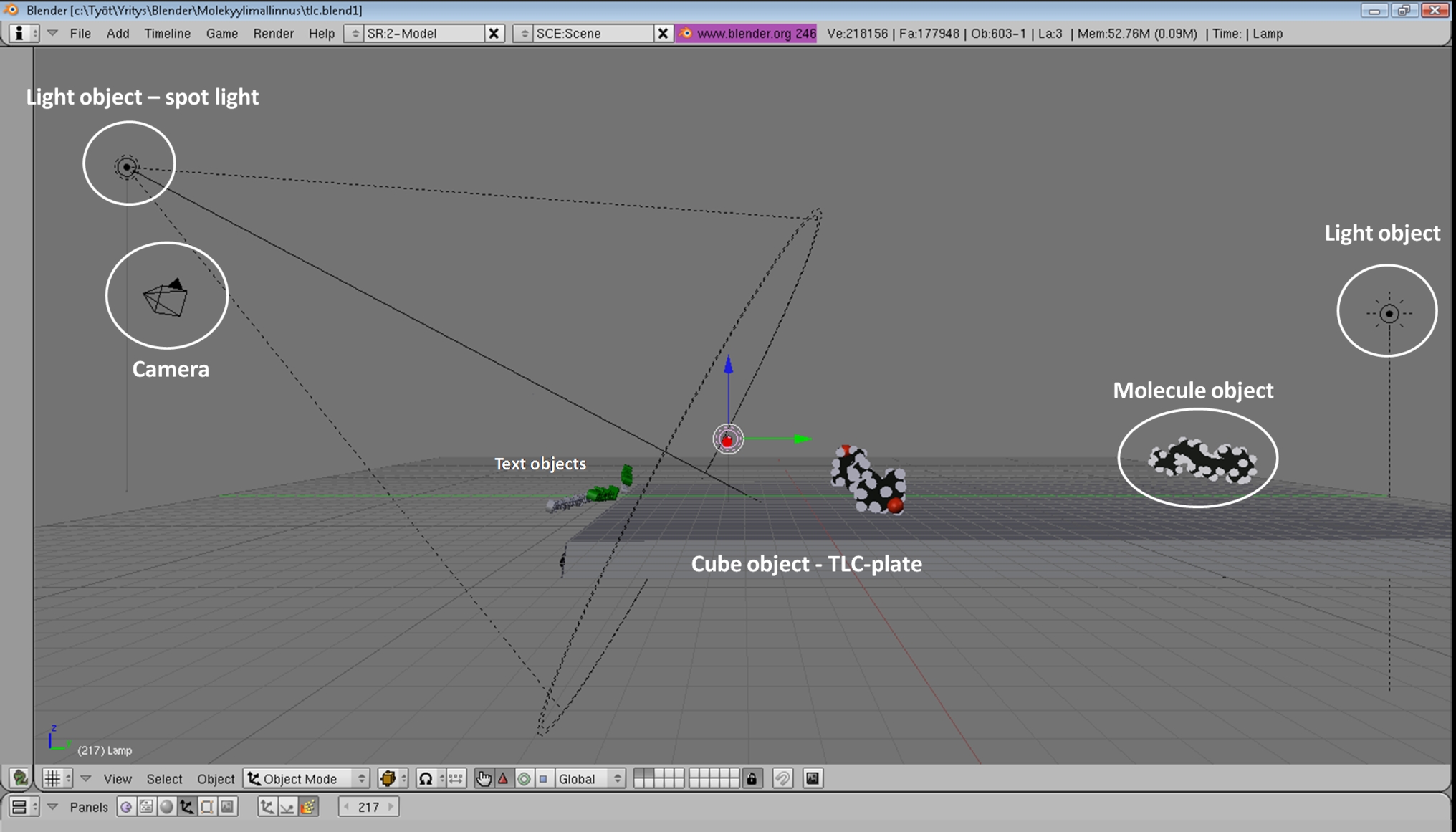Click the Python script icon in 3D header
The height and width of the screenshot is (832, 1456).
[20, 778]
